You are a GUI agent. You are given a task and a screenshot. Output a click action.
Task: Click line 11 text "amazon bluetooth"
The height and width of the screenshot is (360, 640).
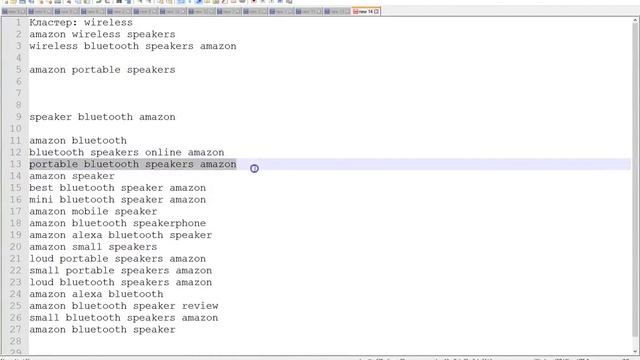78,141
